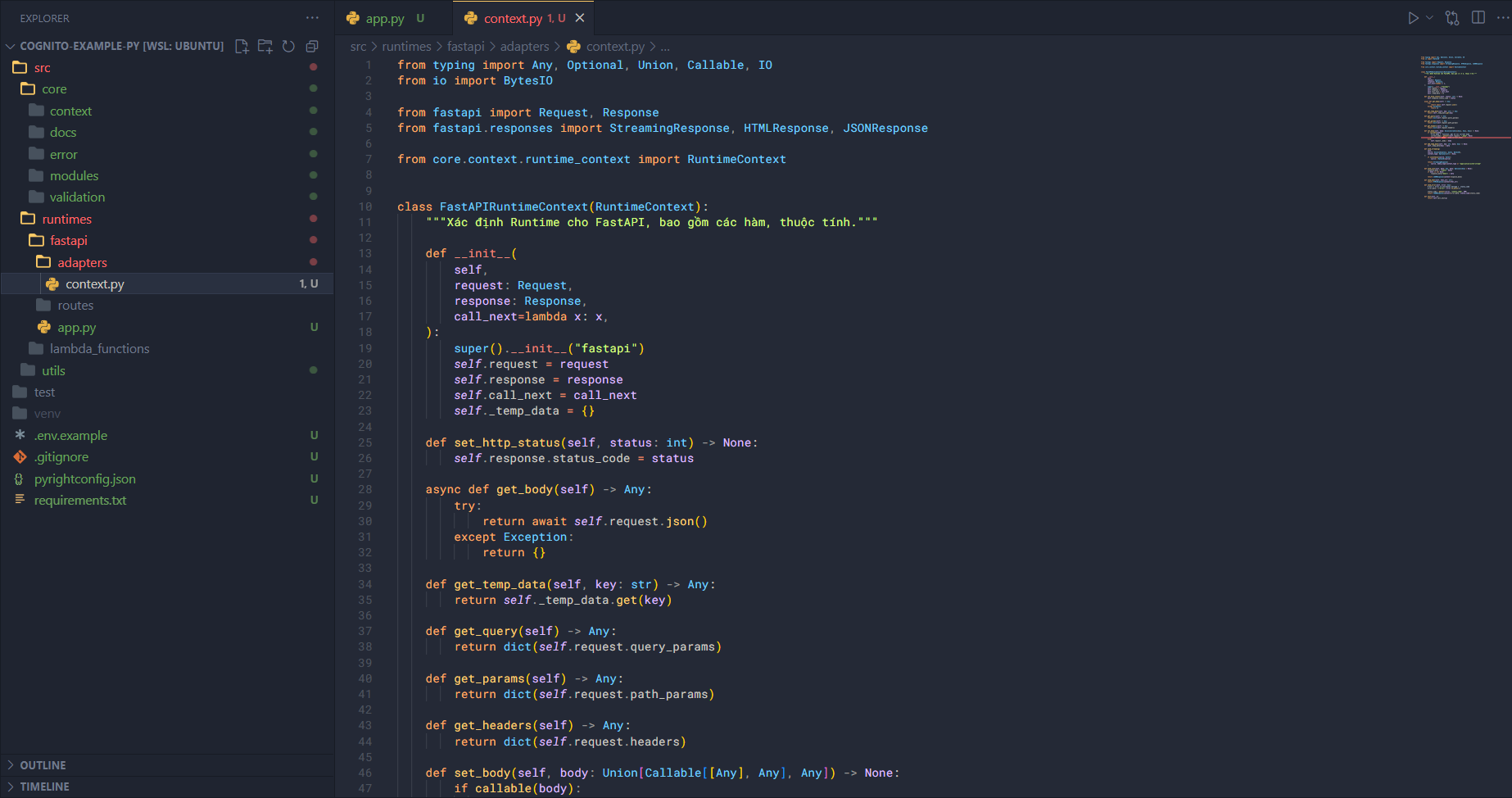Split the editor to the right

click(x=1478, y=18)
